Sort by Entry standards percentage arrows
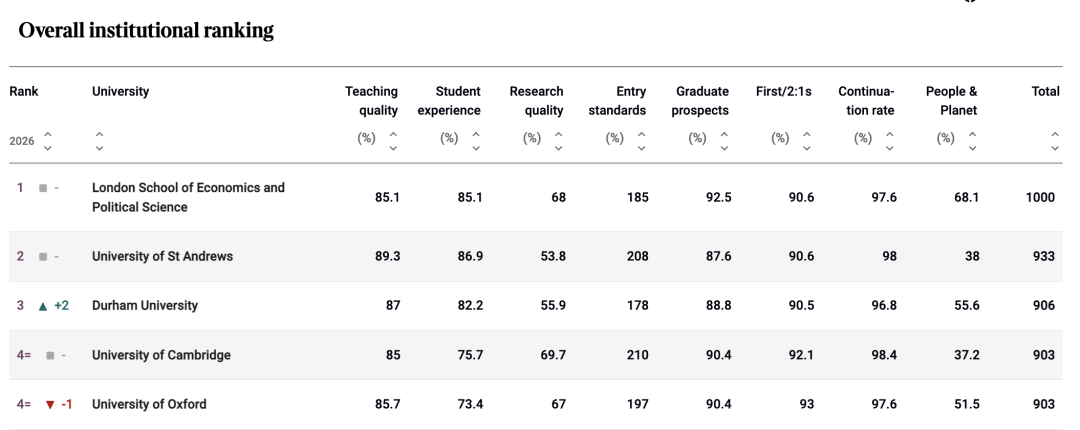Viewport: 1080px width, 430px height. (x=642, y=141)
